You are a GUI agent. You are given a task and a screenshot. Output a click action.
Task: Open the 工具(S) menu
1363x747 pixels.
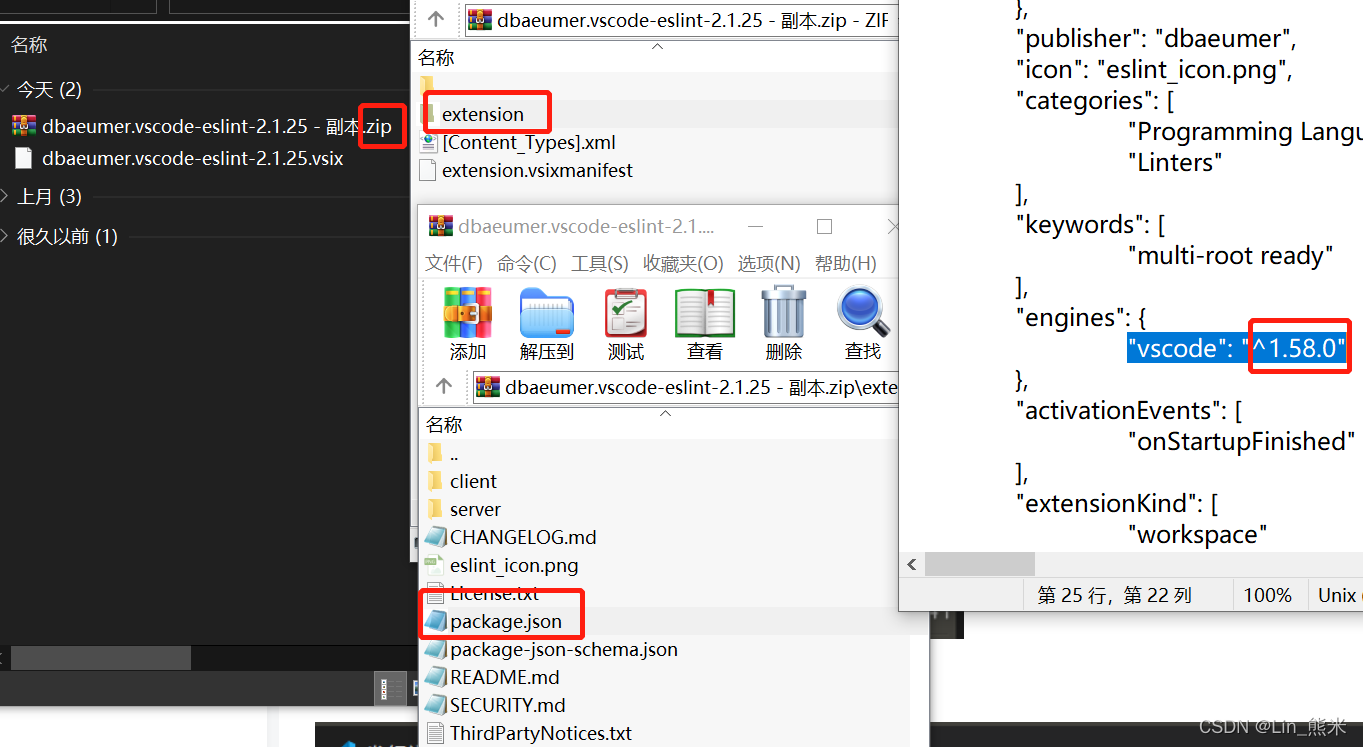click(599, 263)
